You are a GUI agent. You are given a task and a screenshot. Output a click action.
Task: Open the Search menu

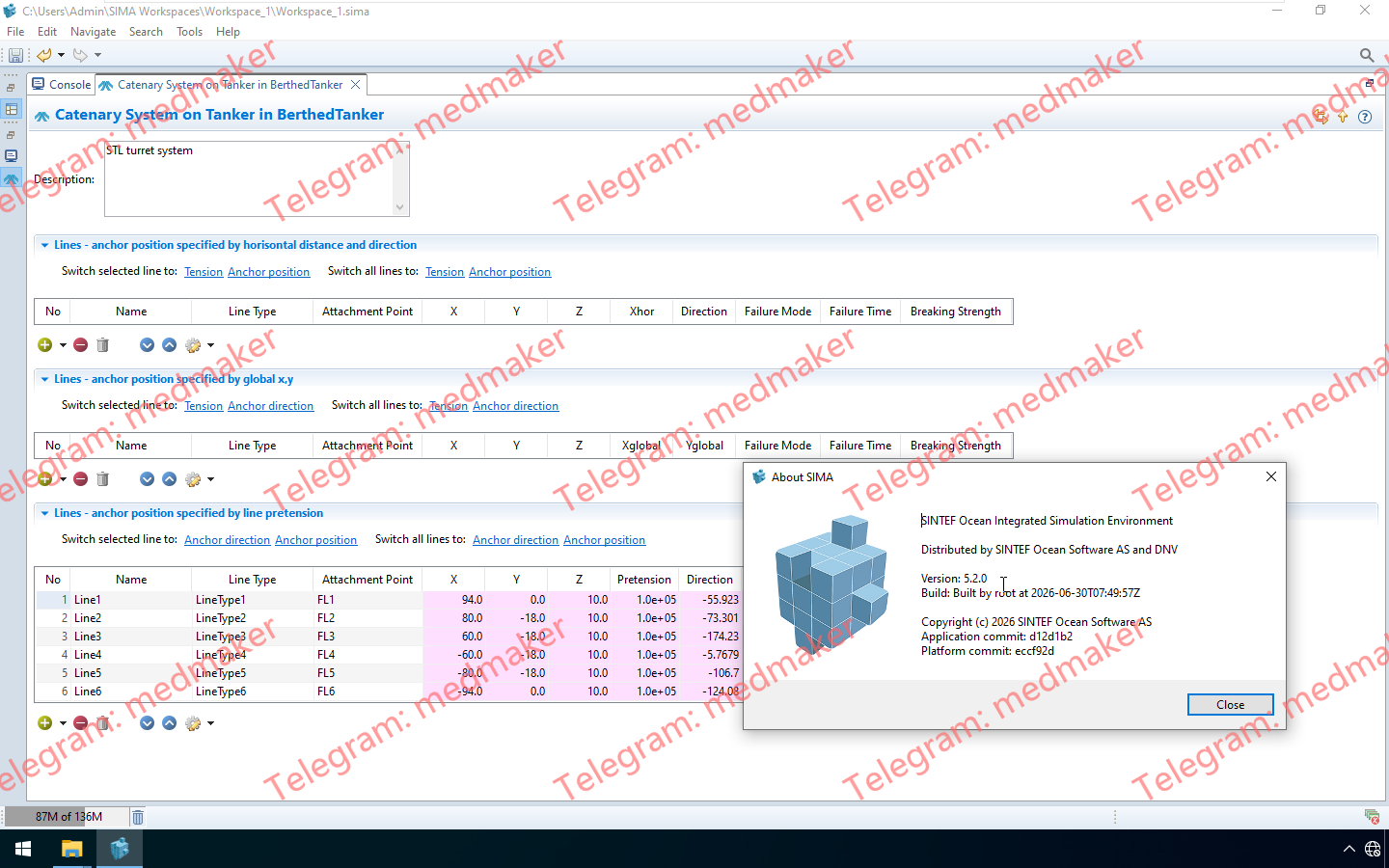click(146, 32)
